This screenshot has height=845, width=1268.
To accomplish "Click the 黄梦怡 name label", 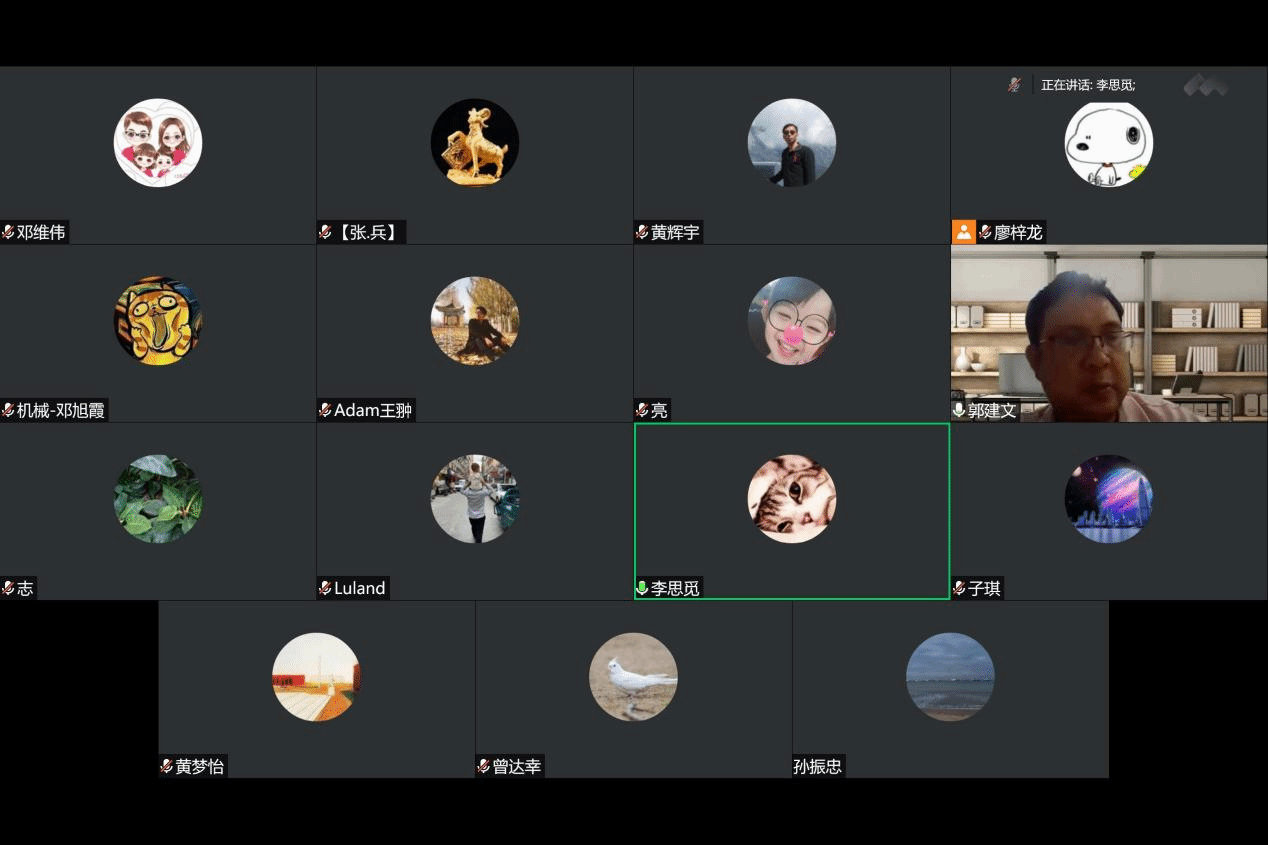I will tap(199, 766).
